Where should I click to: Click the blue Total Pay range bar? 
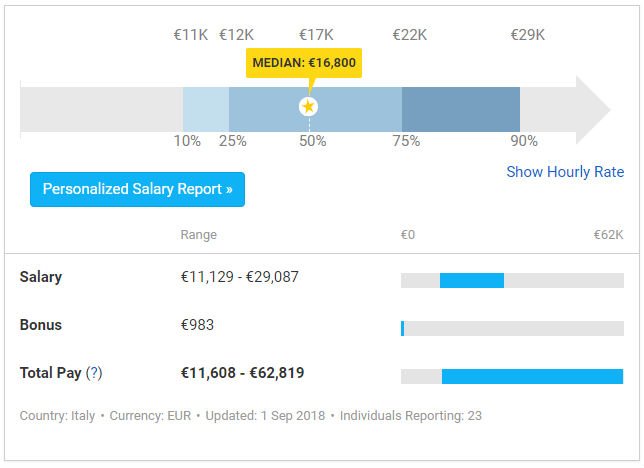(532, 376)
